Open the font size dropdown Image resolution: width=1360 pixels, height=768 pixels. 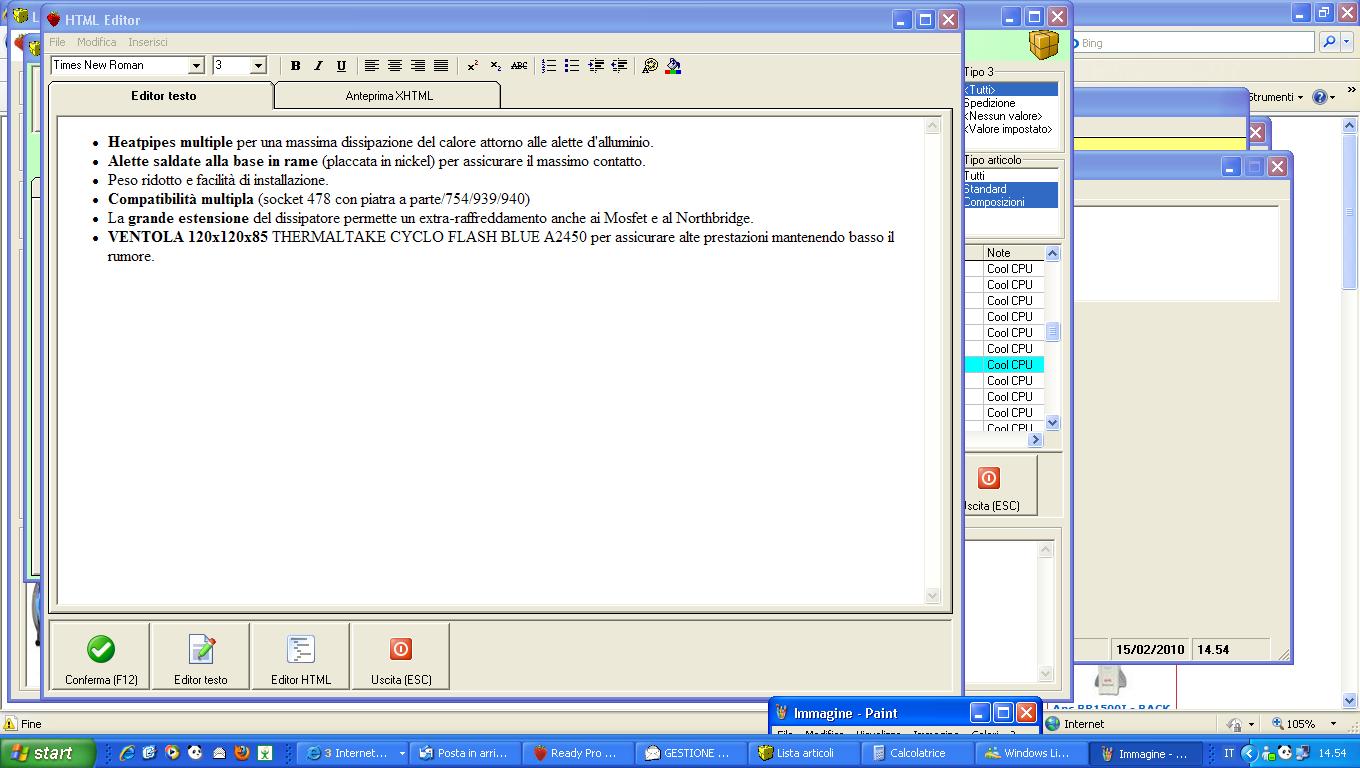(258, 66)
